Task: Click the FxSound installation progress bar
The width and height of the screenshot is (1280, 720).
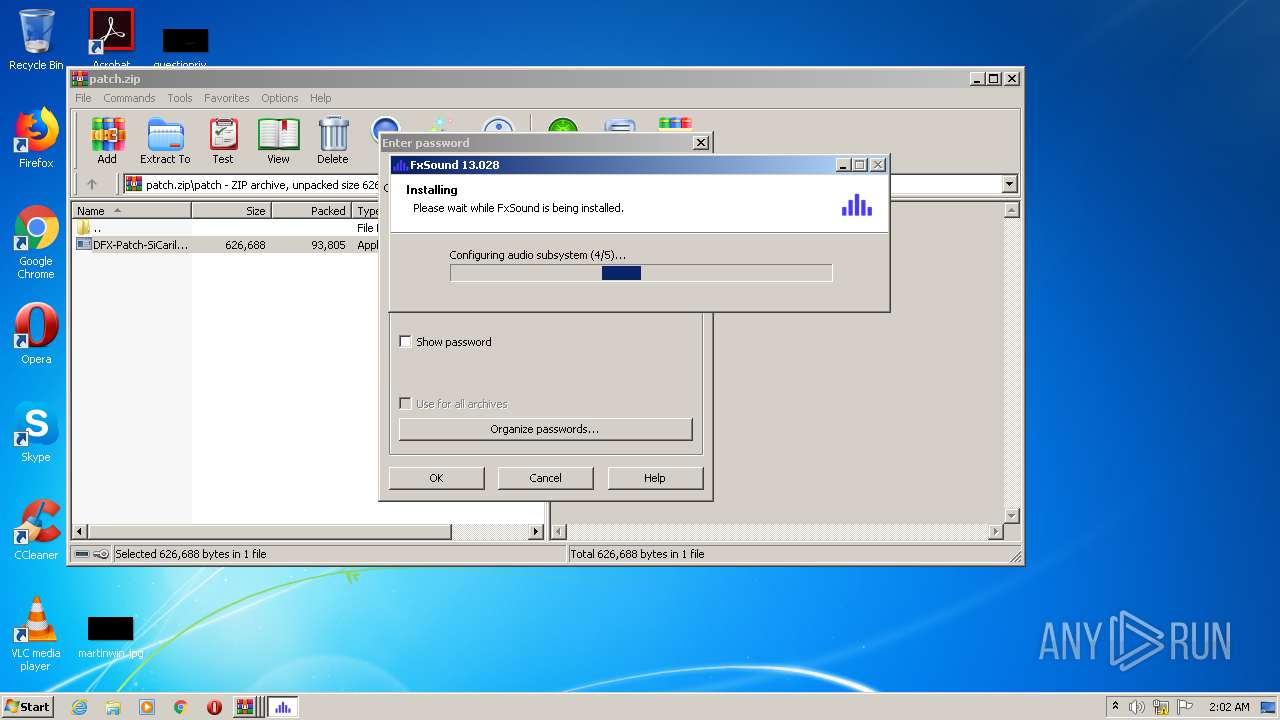Action: click(641, 273)
